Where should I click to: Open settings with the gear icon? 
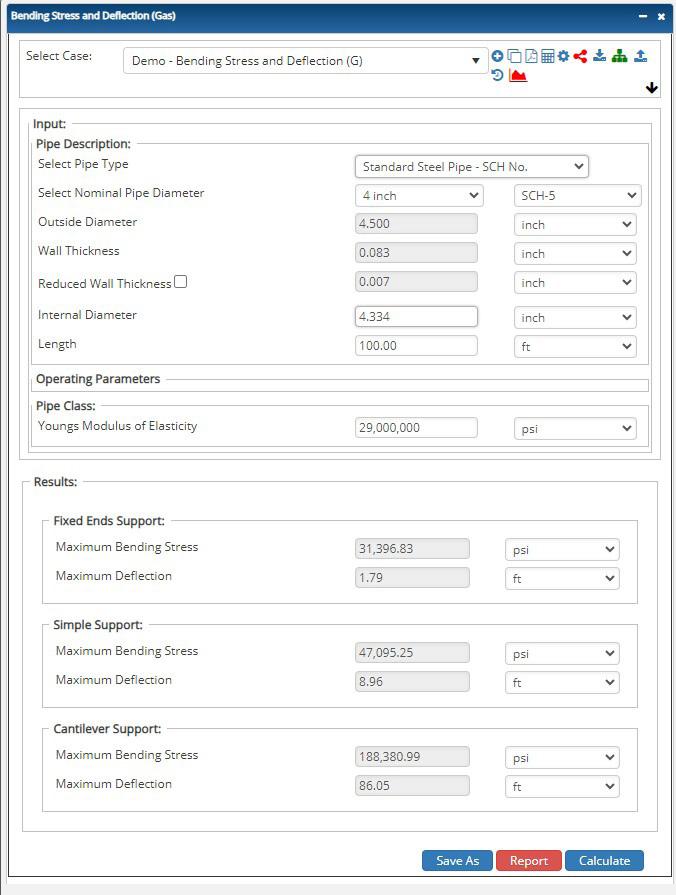click(564, 56)
